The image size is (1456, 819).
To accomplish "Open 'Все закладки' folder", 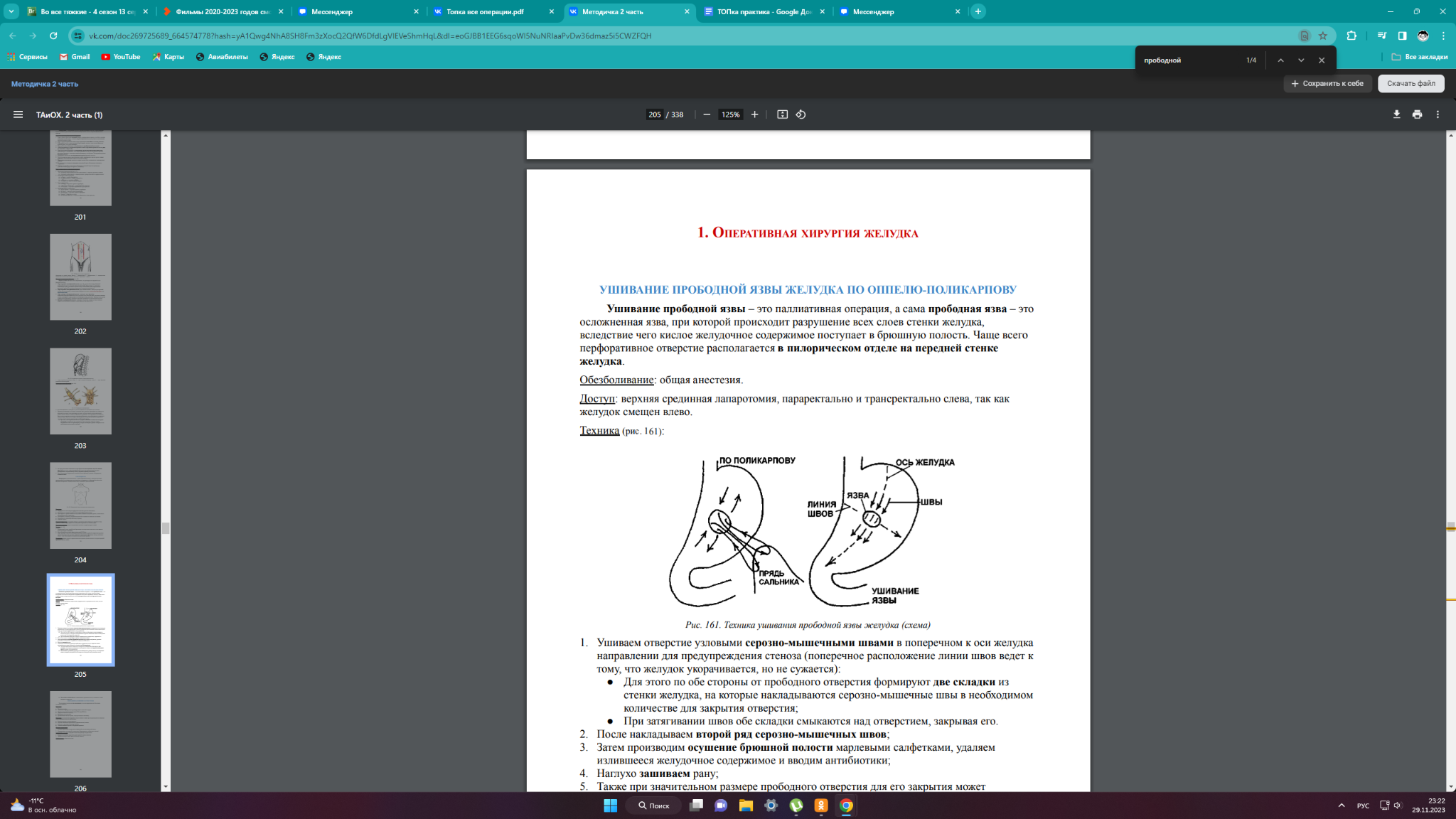I will [1419, 57].
